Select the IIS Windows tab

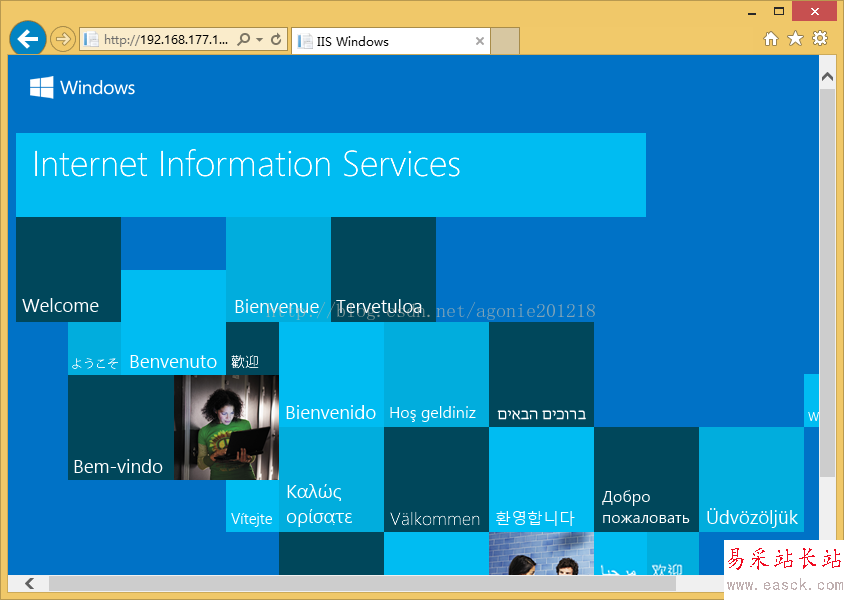click(x=390, y=41)
